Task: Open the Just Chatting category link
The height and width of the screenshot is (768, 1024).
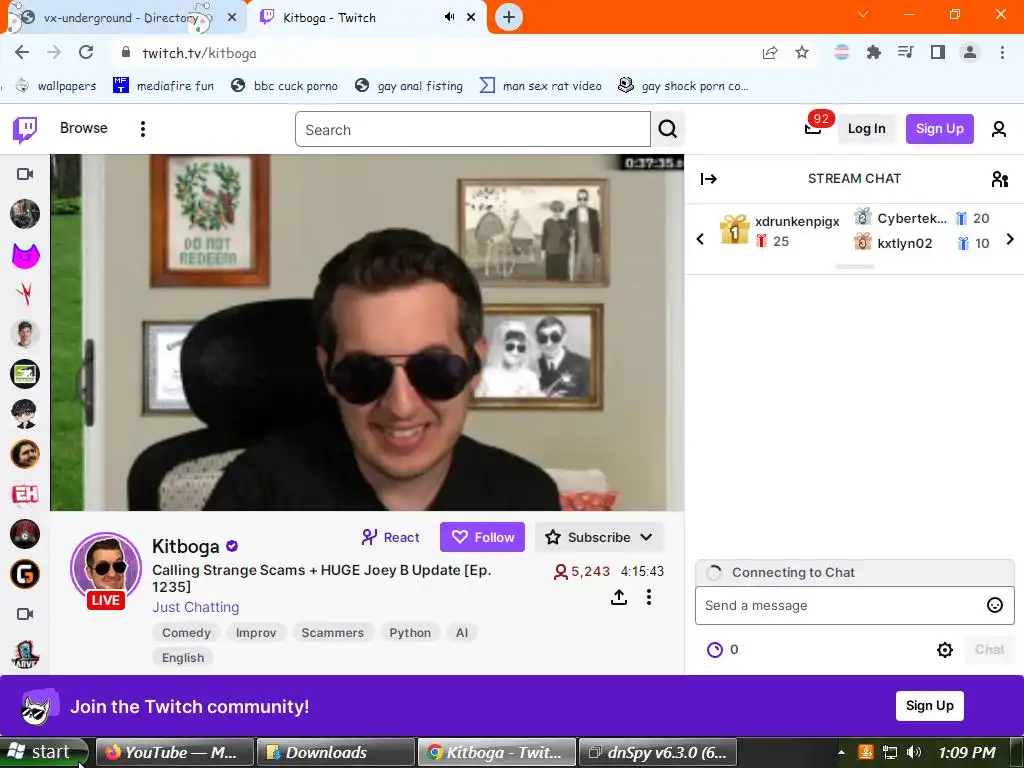Action: (195, 607)
